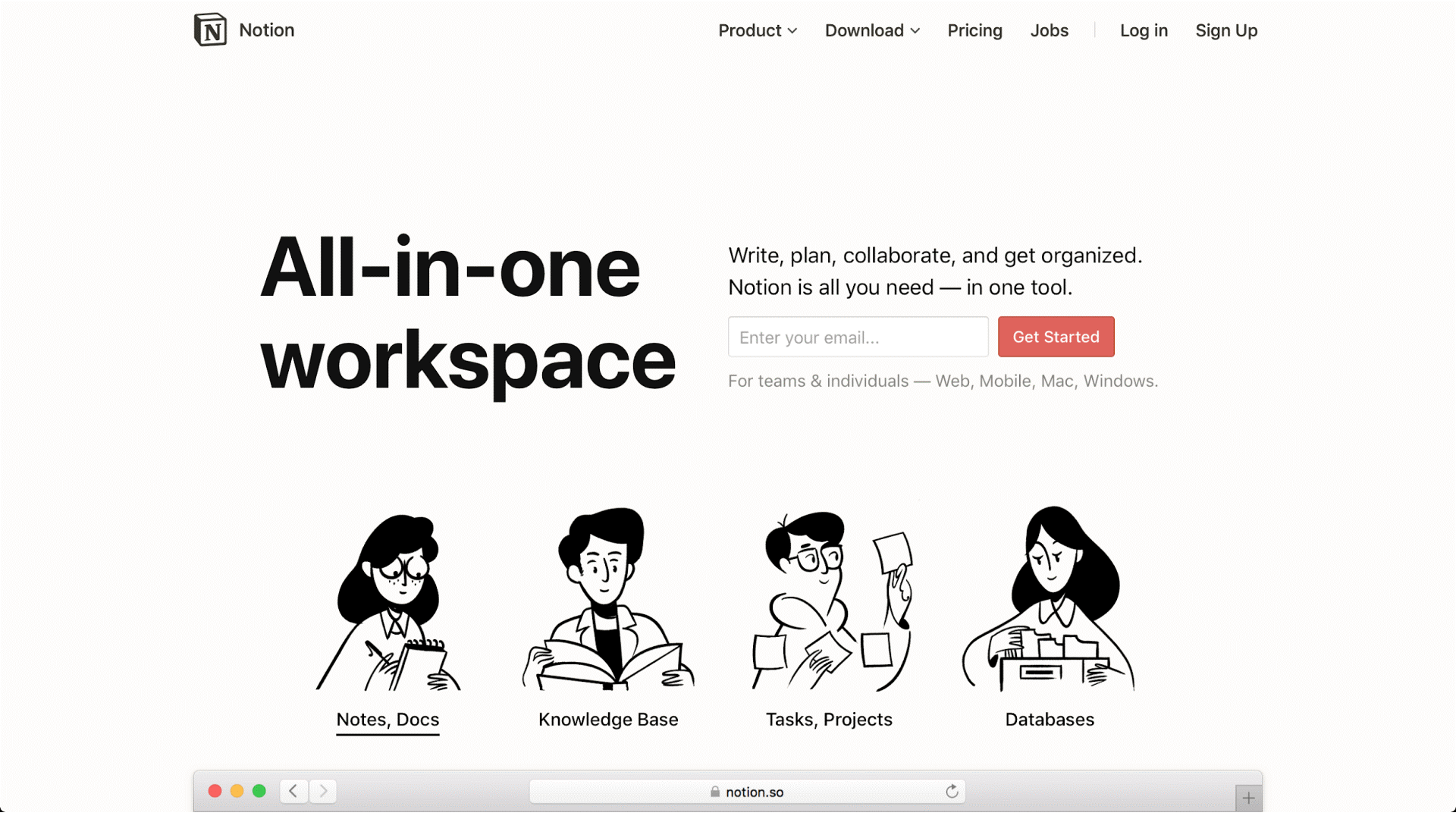Click the Log in link

[x=1143, y=30]
